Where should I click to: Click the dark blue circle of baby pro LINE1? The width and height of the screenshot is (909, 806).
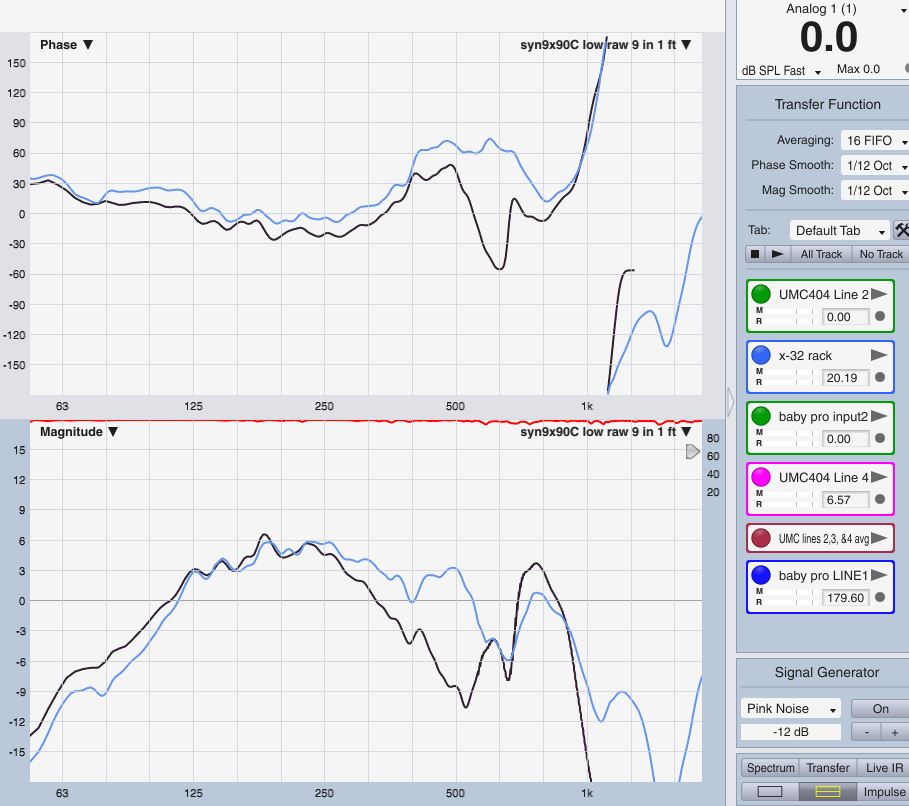pos(761,575)
